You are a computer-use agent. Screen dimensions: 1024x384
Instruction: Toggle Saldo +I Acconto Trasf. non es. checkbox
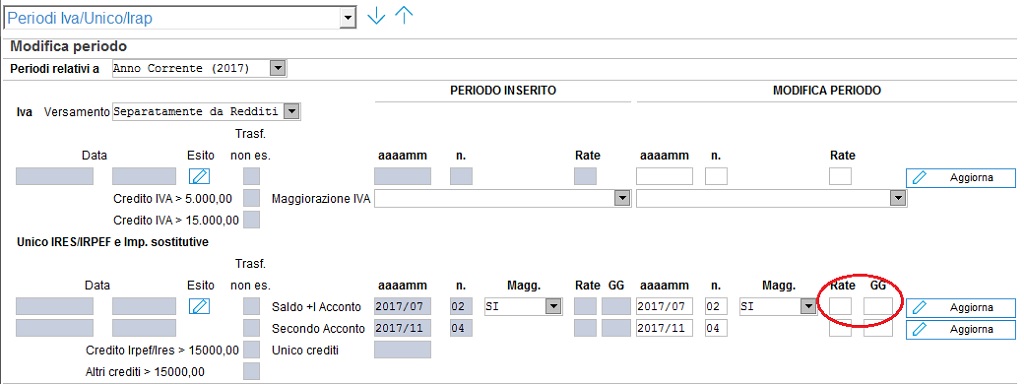251,306
